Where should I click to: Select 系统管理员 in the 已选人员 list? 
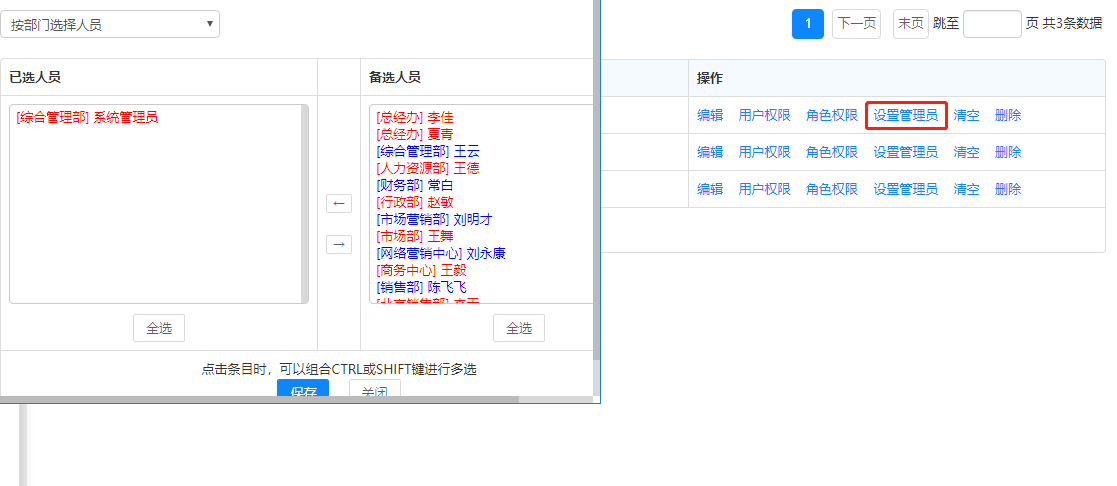[x=87, y=117]
